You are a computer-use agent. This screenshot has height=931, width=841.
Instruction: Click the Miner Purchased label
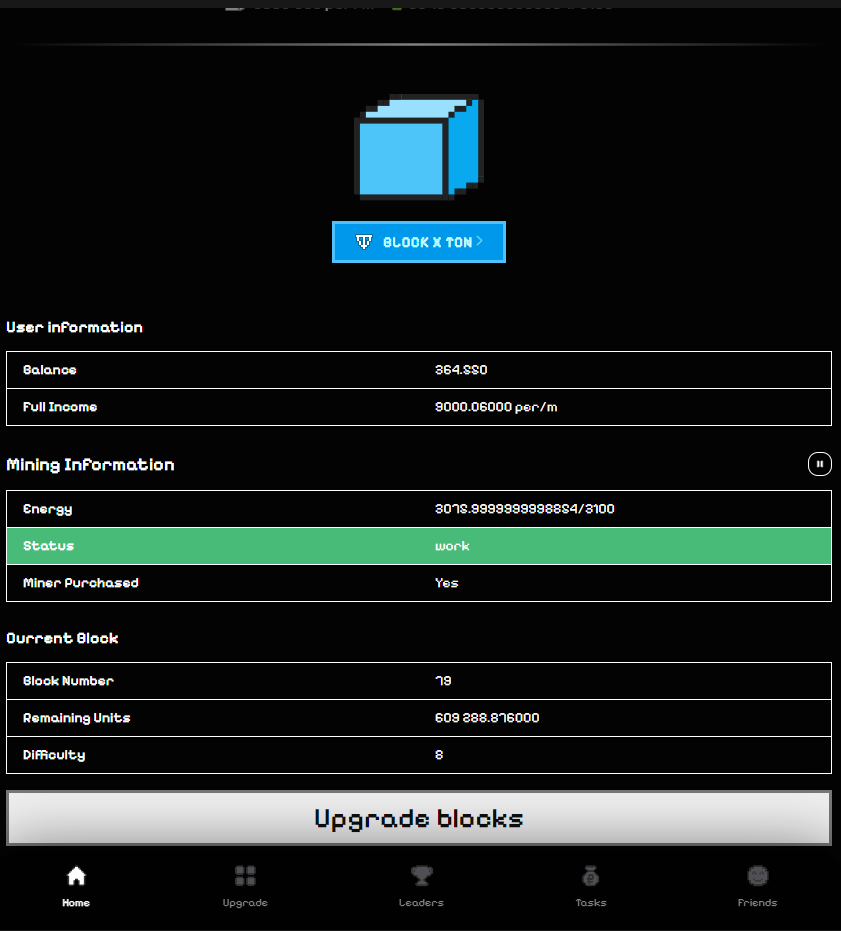click(81, 583)
